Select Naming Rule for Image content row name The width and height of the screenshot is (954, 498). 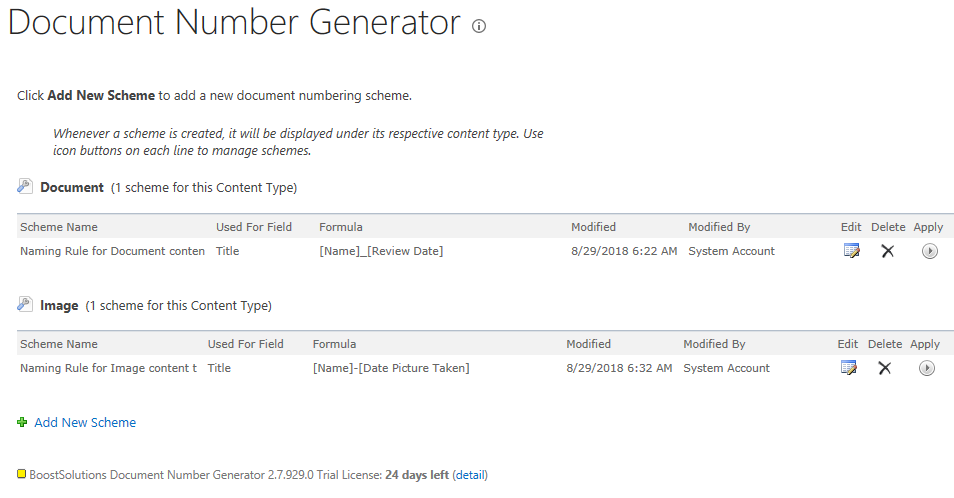pos(108,368)
